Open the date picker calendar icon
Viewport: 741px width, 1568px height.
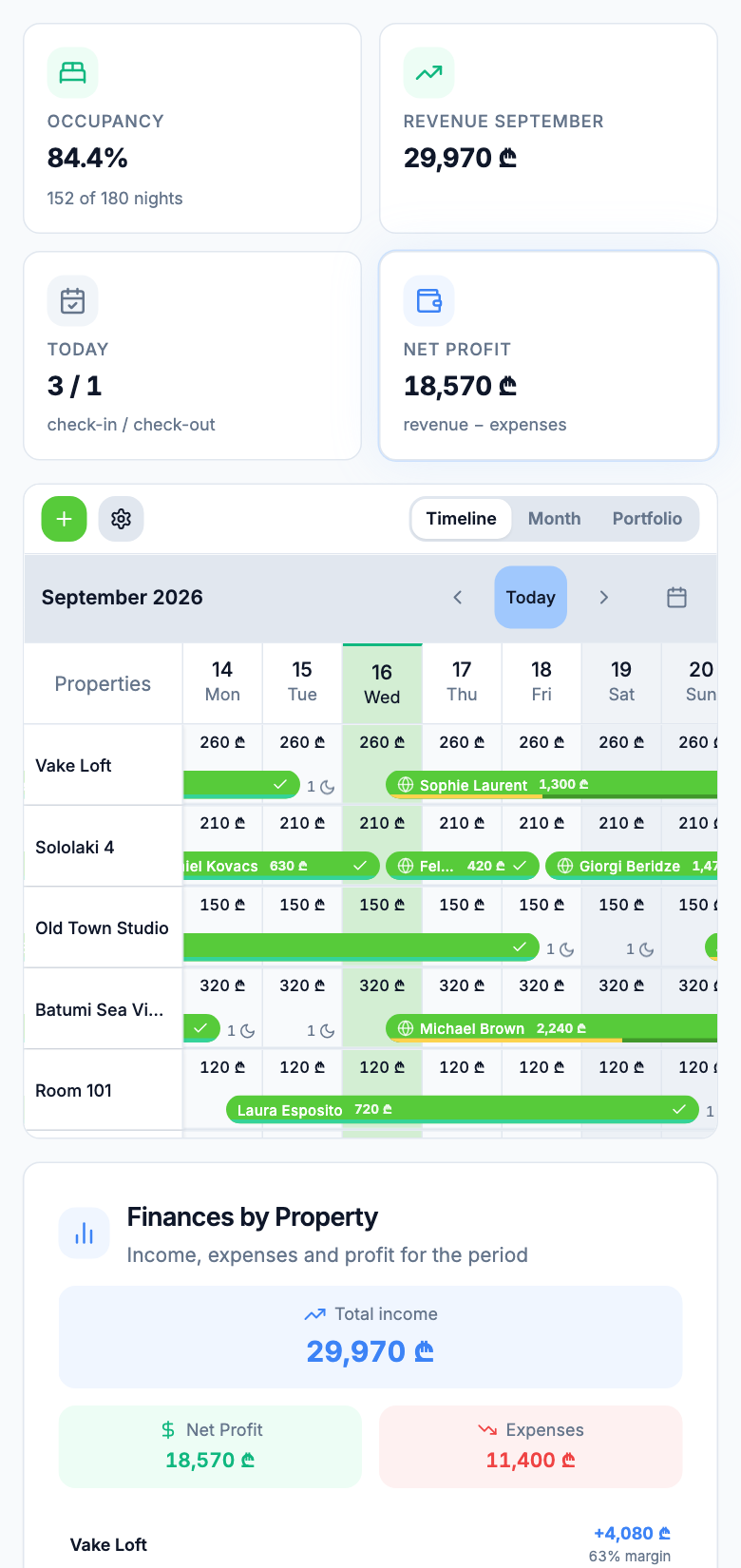[676, 598]
